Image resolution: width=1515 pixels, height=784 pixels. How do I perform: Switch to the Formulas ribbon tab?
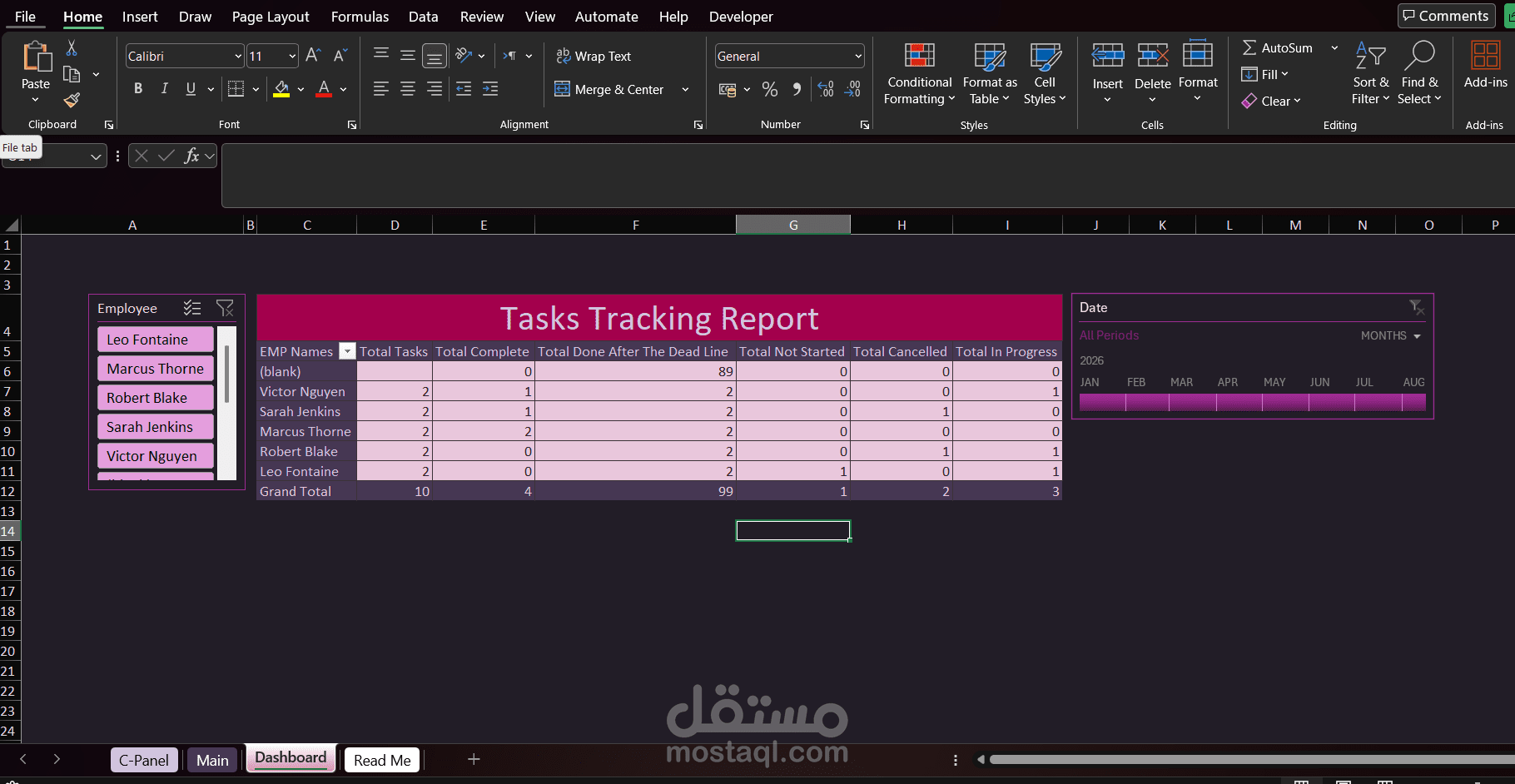[360, 16]
